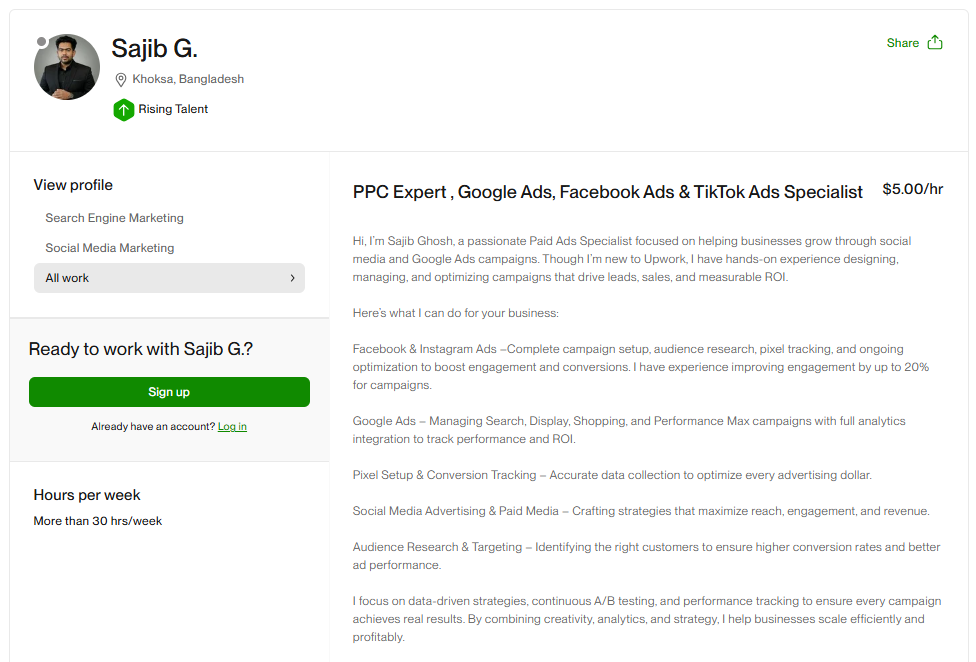
Task: Click the More than 30 hrs/week text
Action: 97,521
